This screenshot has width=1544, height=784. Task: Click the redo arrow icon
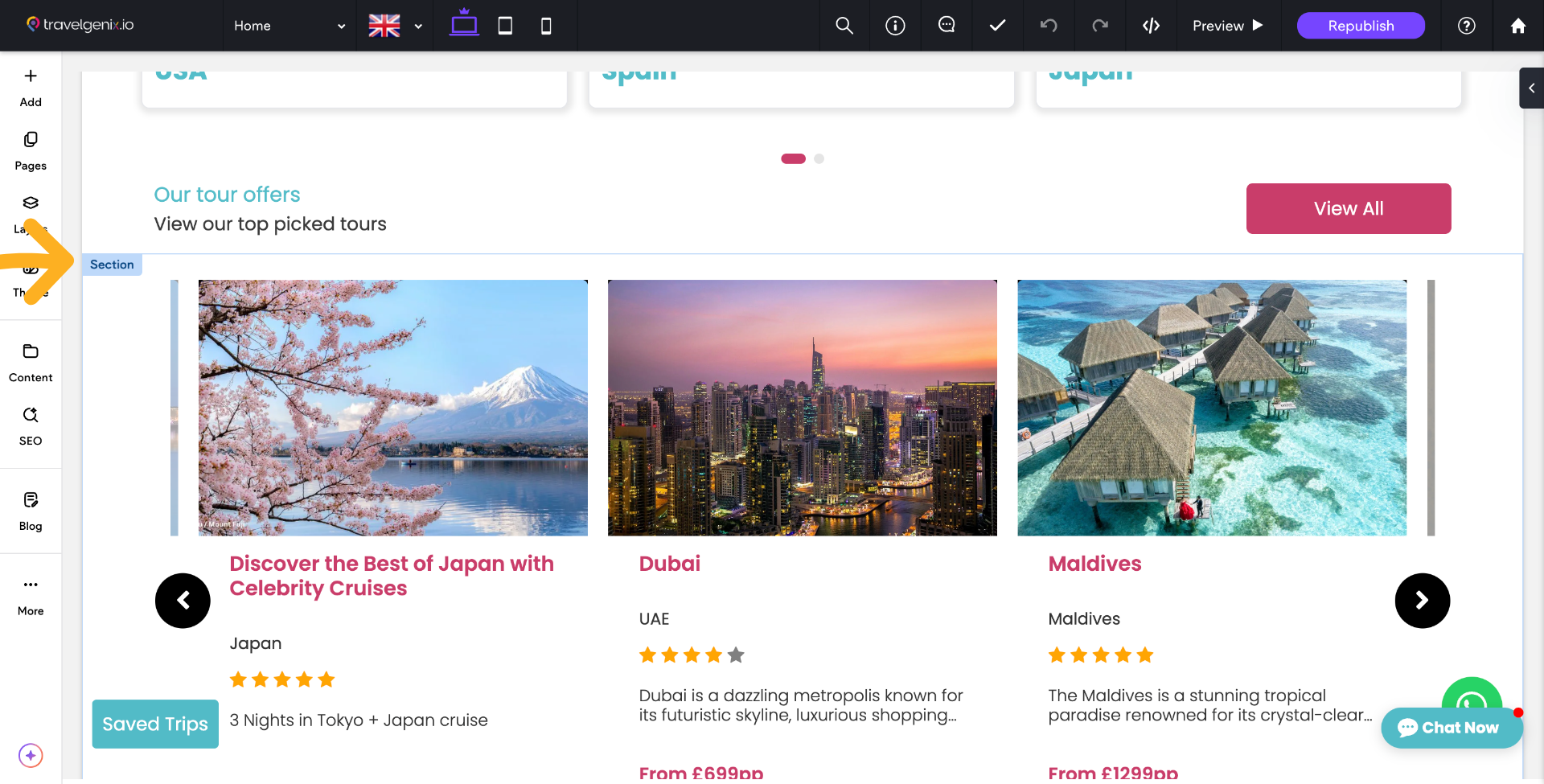[1100, 26]
